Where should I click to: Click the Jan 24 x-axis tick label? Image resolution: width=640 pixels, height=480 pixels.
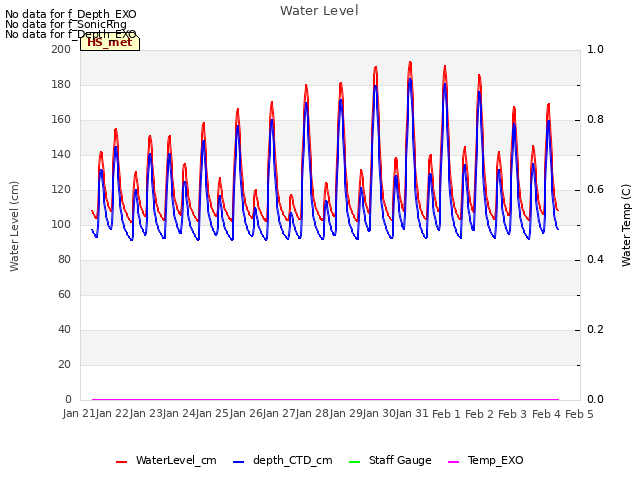[179, 413]
